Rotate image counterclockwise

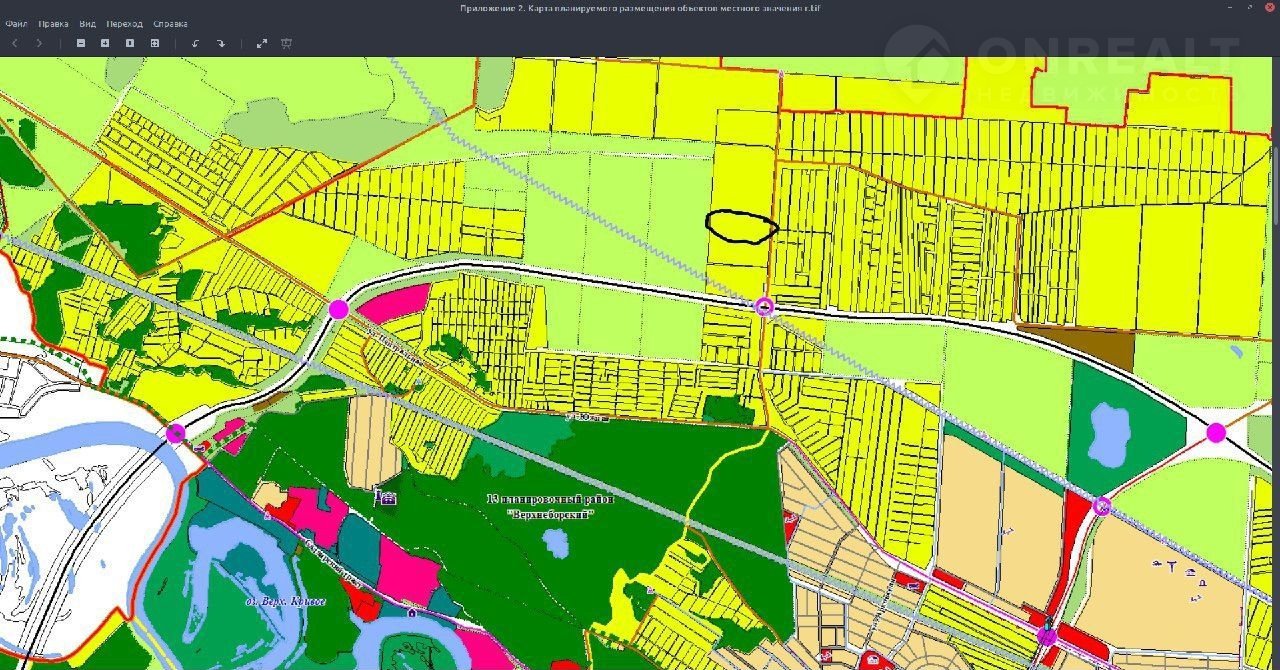[196, 43]
